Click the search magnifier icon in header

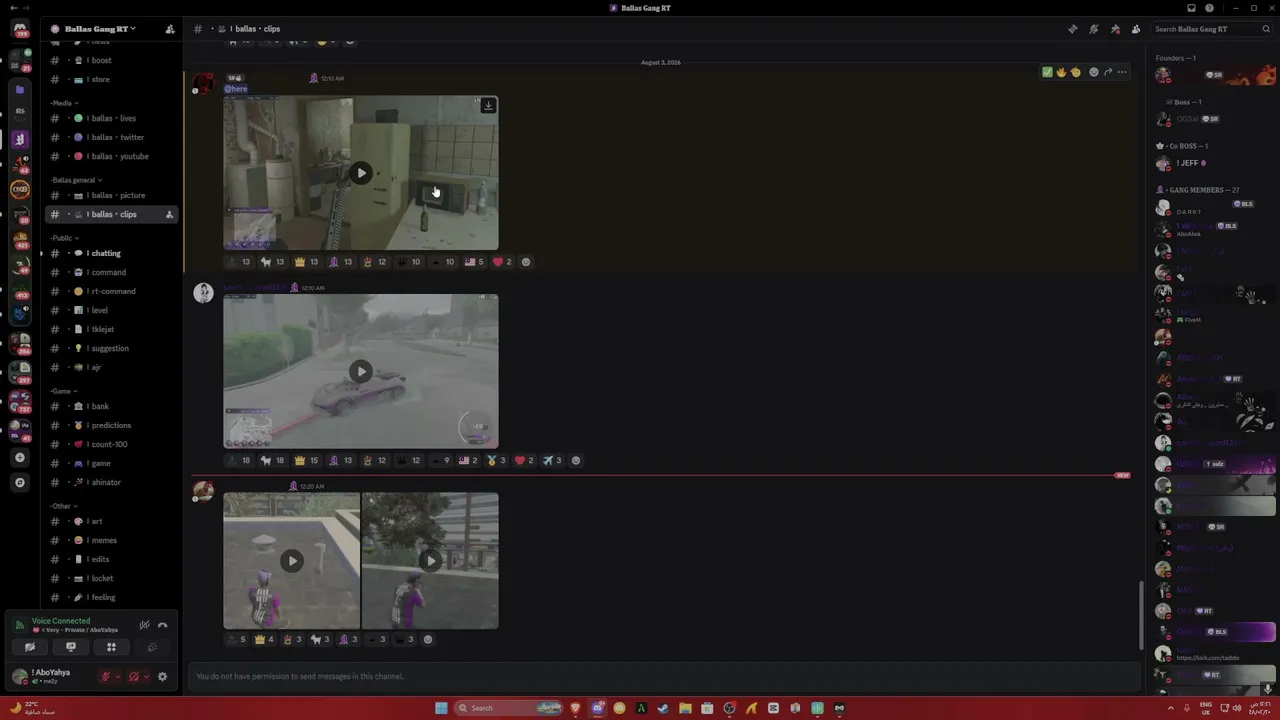point(1267,29)
